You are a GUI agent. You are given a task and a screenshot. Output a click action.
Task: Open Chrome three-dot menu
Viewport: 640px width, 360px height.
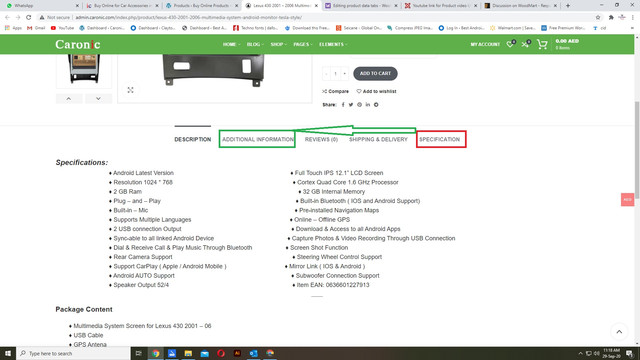[633, 18]
